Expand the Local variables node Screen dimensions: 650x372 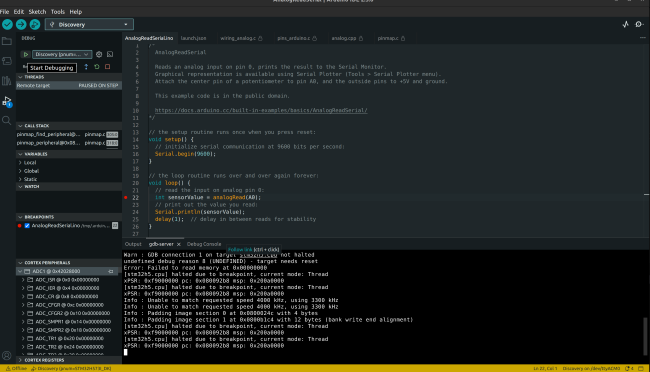point(20,163)
